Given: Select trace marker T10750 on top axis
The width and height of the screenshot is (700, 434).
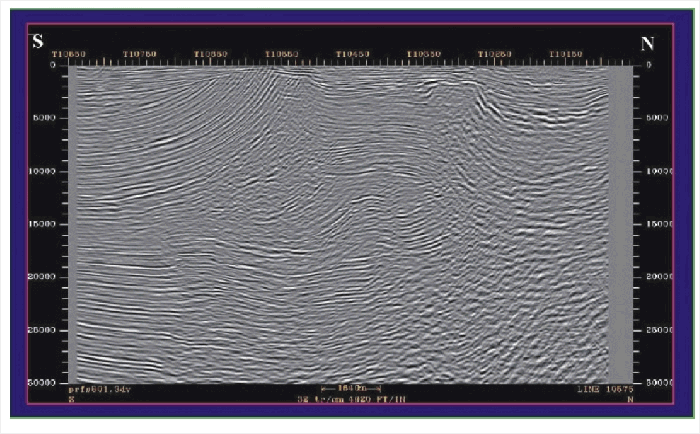Looking at the screenshot, I should 139,54.
